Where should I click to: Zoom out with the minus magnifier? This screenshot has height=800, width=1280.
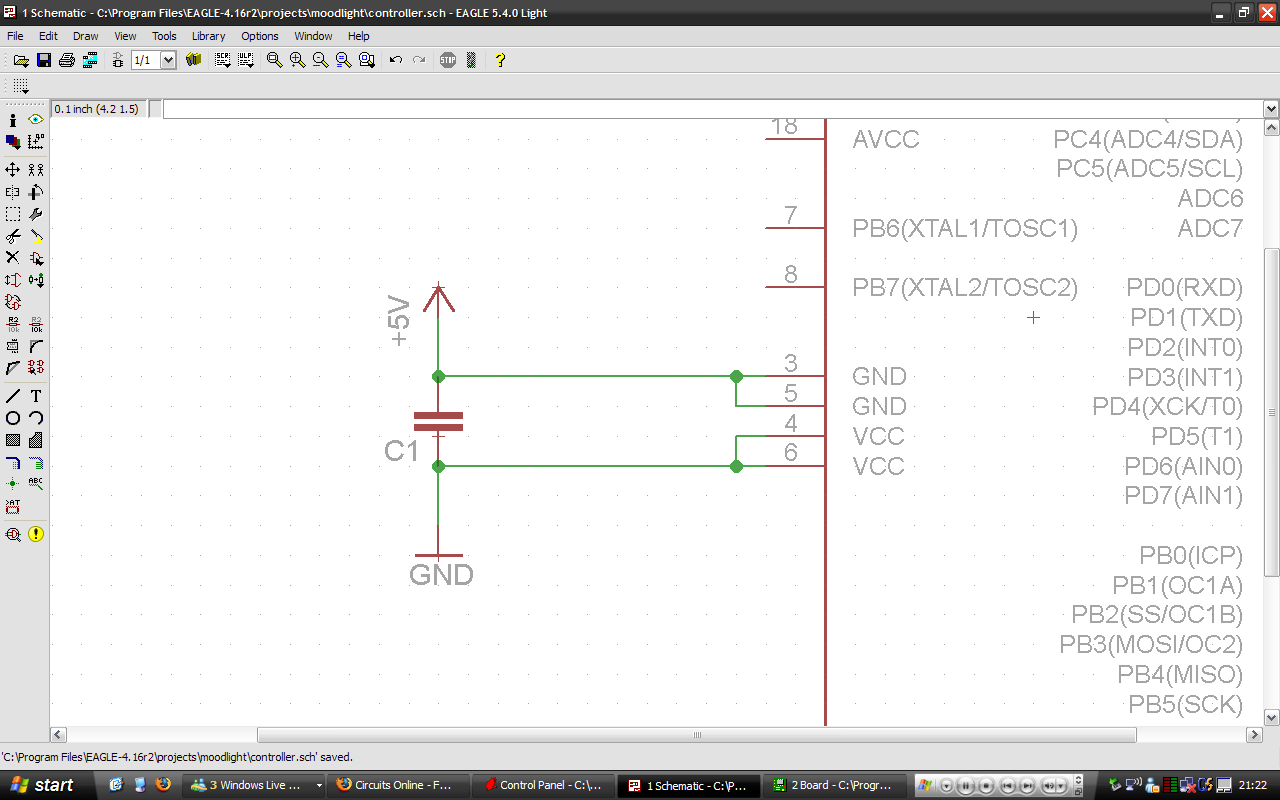pyautogui.click(x=321, y=60)
